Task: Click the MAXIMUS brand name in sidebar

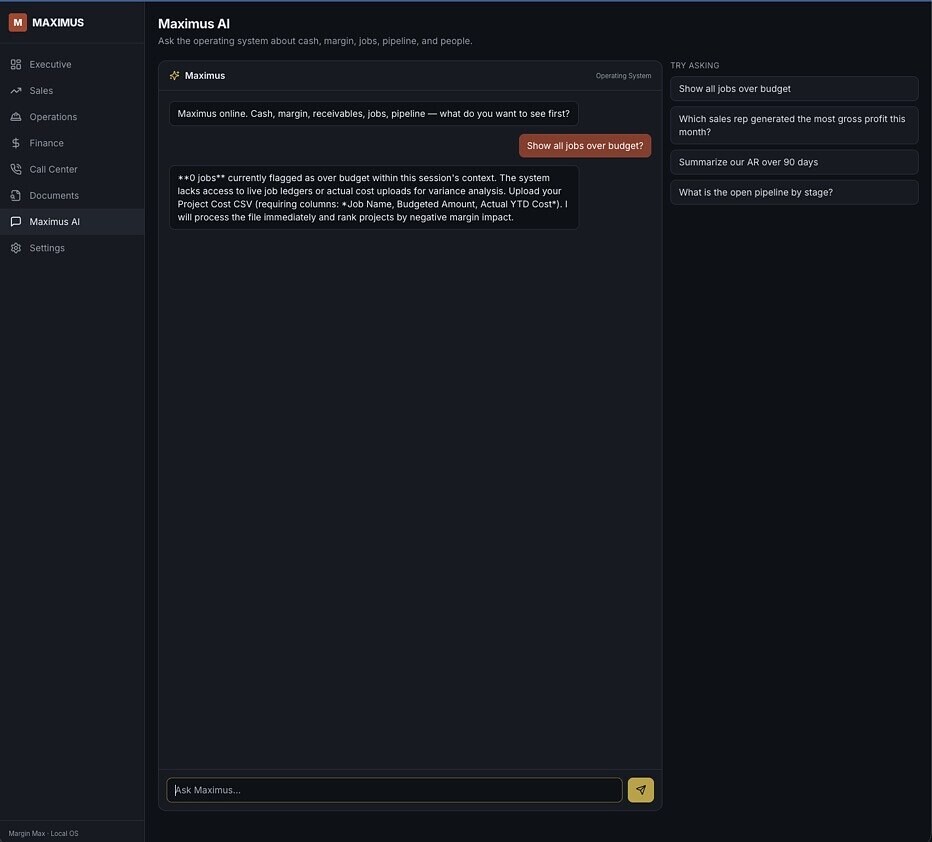Action: (x=58, y=23)
